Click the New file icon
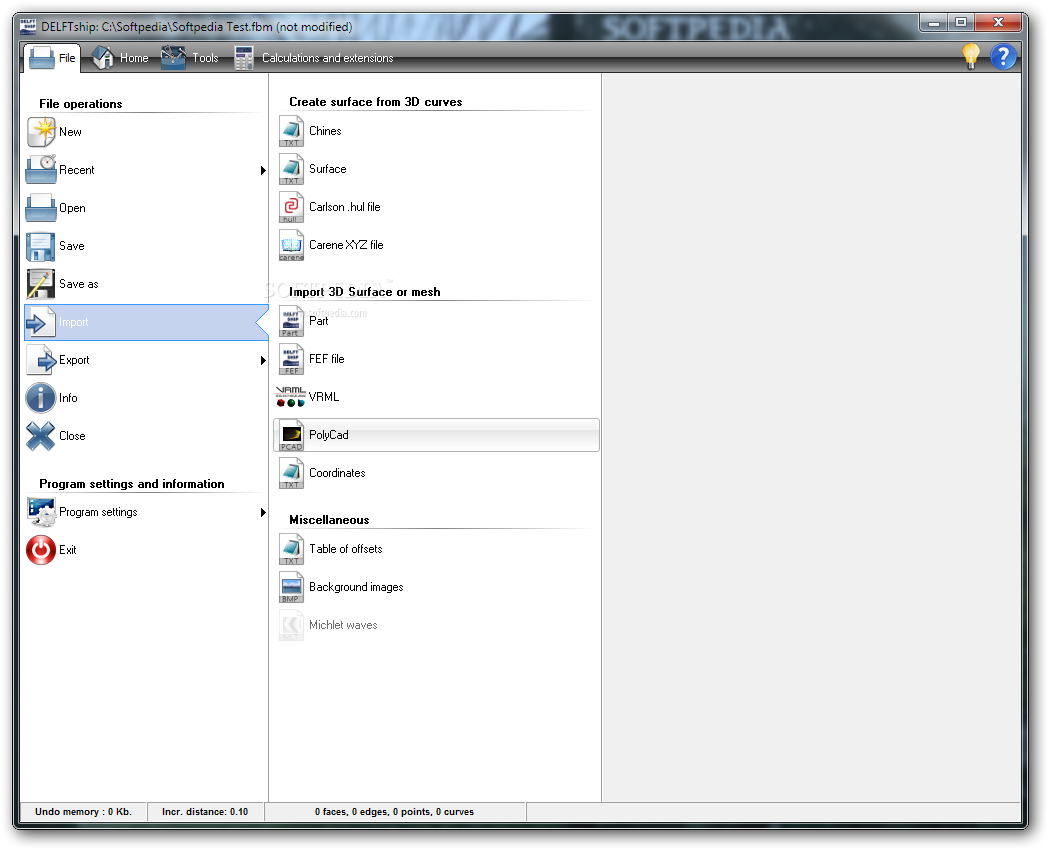1049x850 pixels. click(41, 132)
